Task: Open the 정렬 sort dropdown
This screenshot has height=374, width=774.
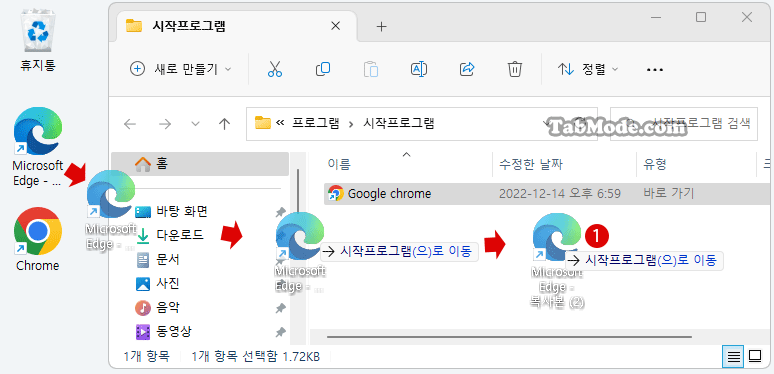Action: click(x=587, y=69)
